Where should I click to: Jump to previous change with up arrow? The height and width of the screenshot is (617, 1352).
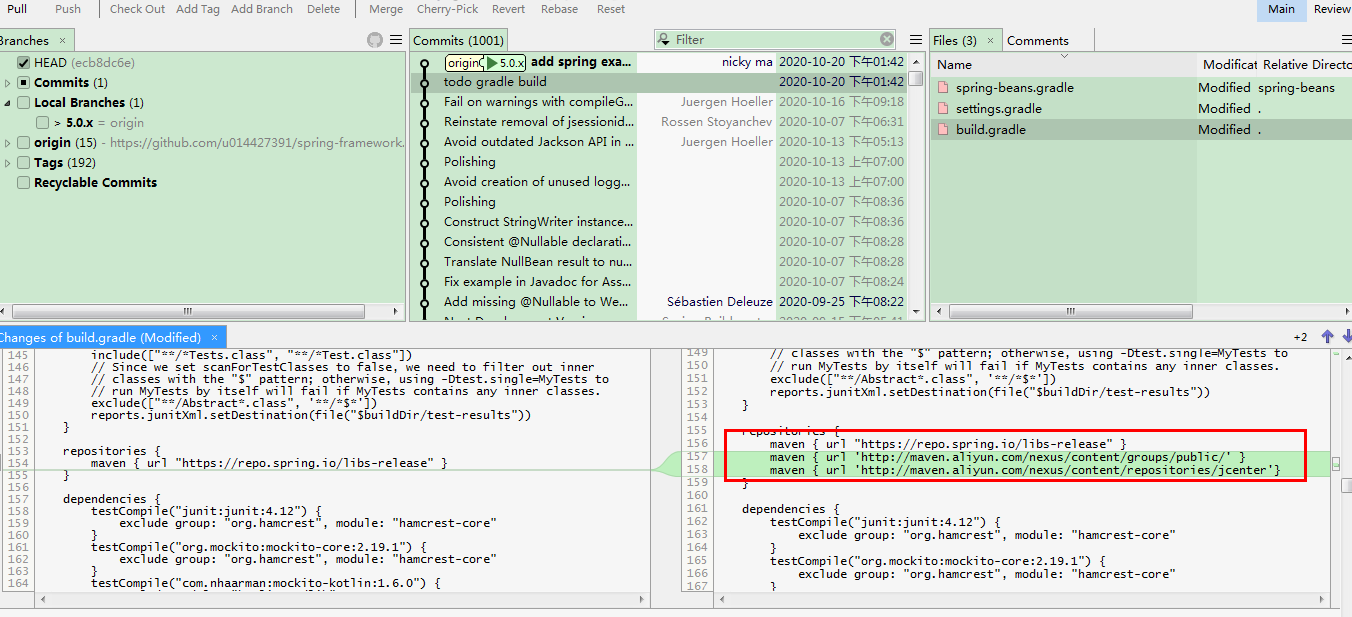coord(1328,337)
